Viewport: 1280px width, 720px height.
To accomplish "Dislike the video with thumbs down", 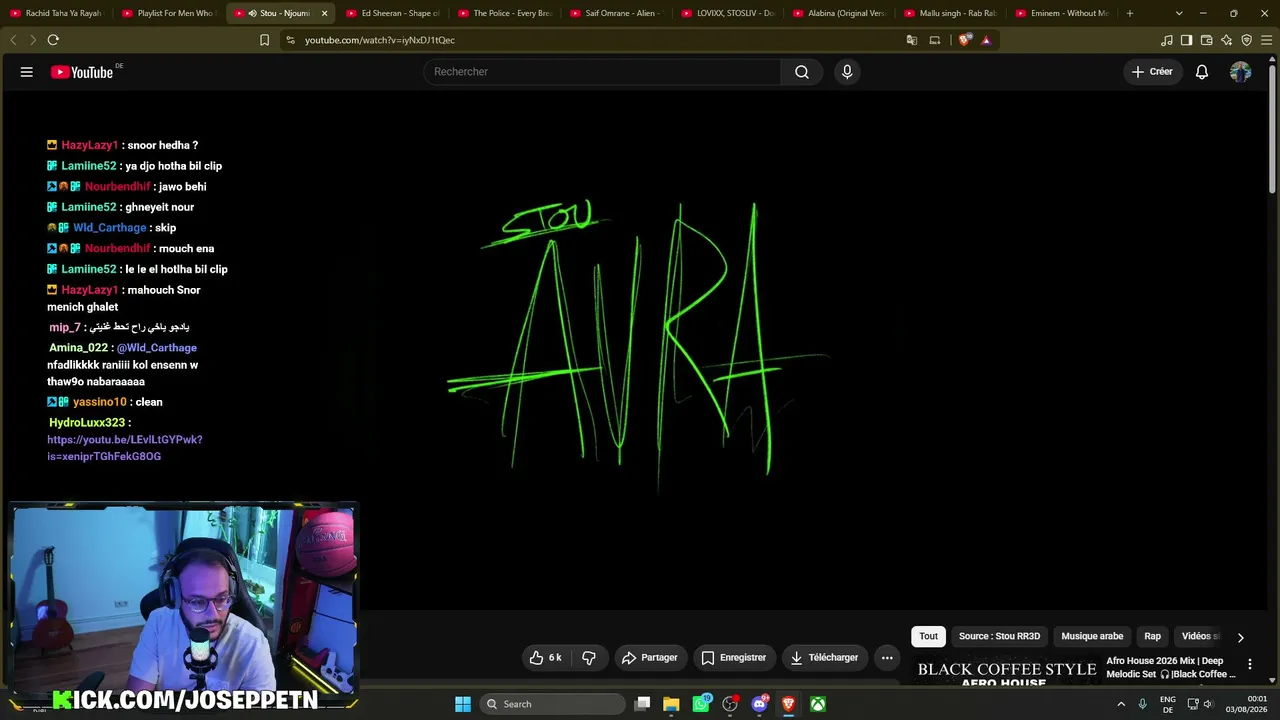I will pyautogui.click(x=589, y=658).
